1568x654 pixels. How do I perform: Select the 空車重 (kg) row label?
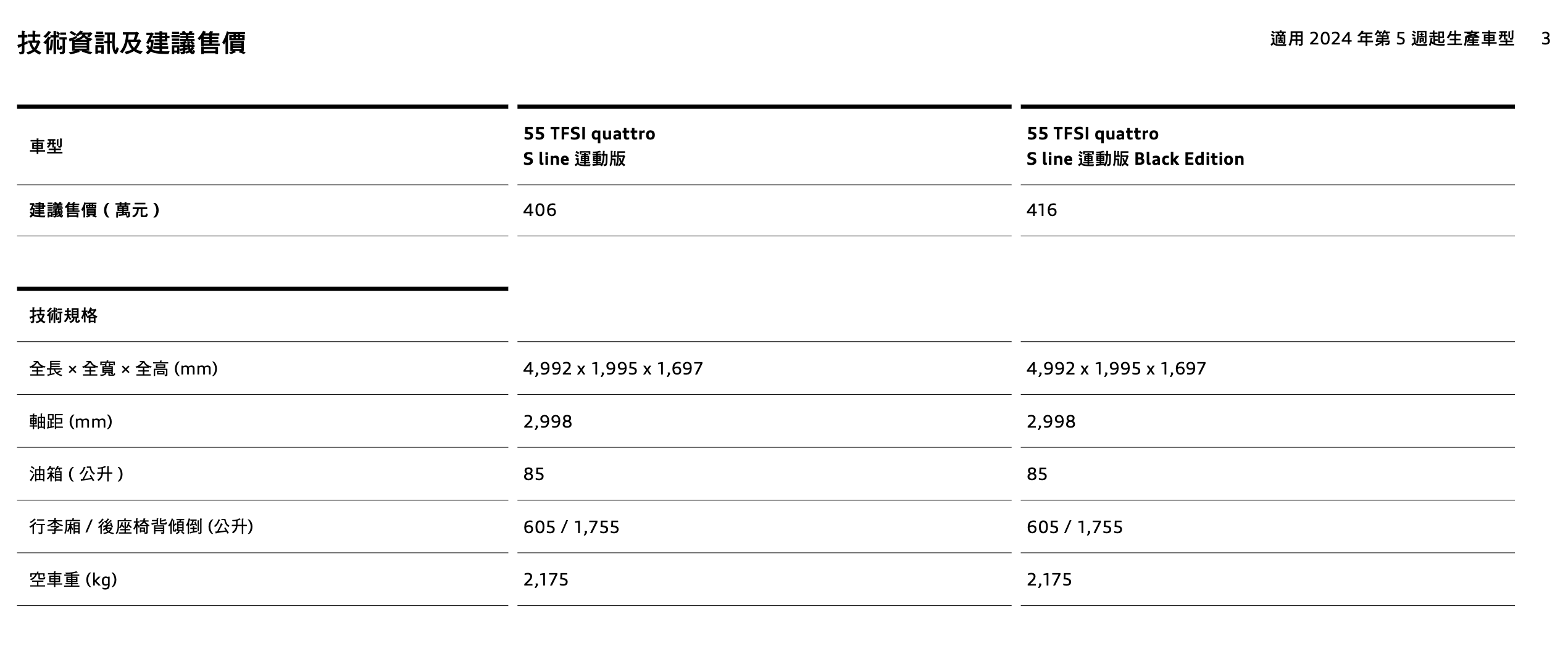click(73, 580)
